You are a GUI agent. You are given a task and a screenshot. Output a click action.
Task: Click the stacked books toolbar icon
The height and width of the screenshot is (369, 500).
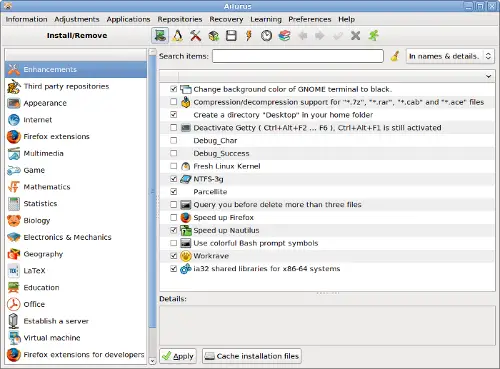284,36
